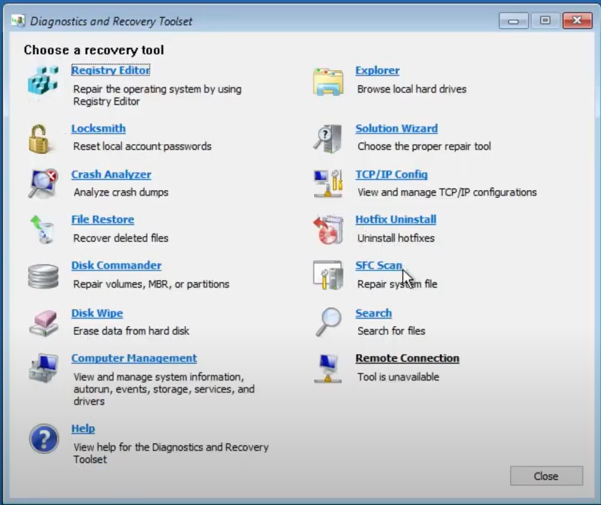The image size is (601, 505).
Task: Click the 'Recover deleted files' text
Action: click(x=121, y=238)
